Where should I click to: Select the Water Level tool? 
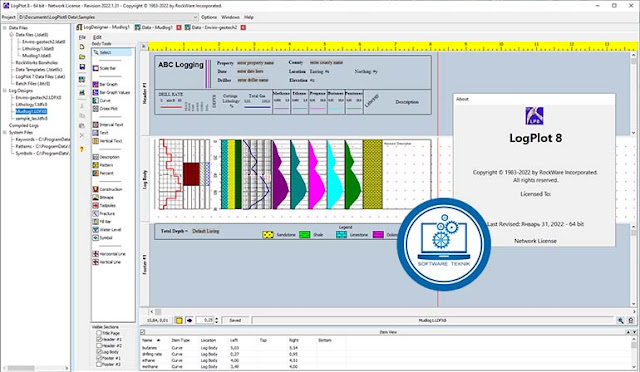(107, 230)
